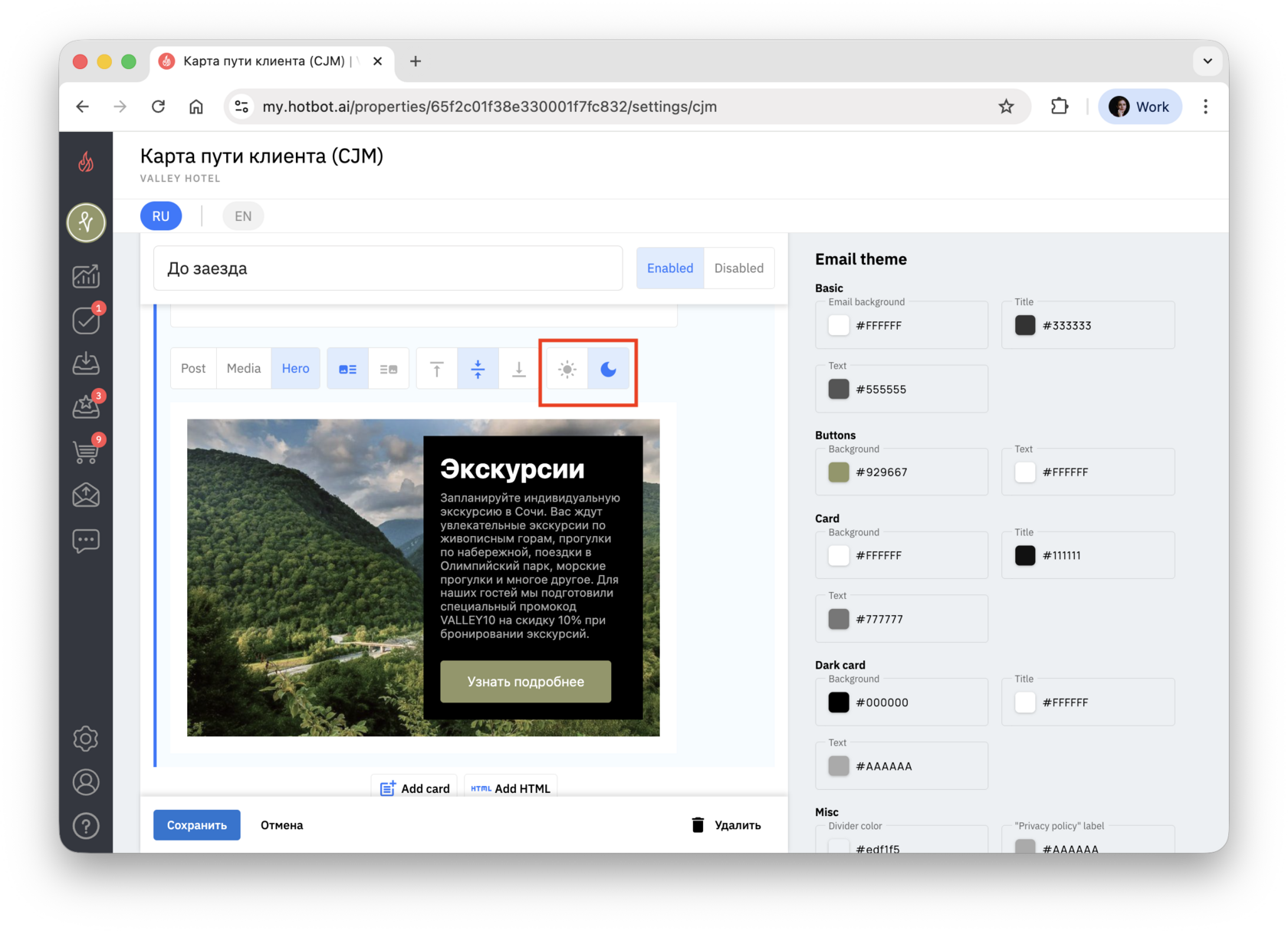This screenshot has width=1288, height=931.
Task: Click the Экскурсии card heading
Action: point(512,469)
